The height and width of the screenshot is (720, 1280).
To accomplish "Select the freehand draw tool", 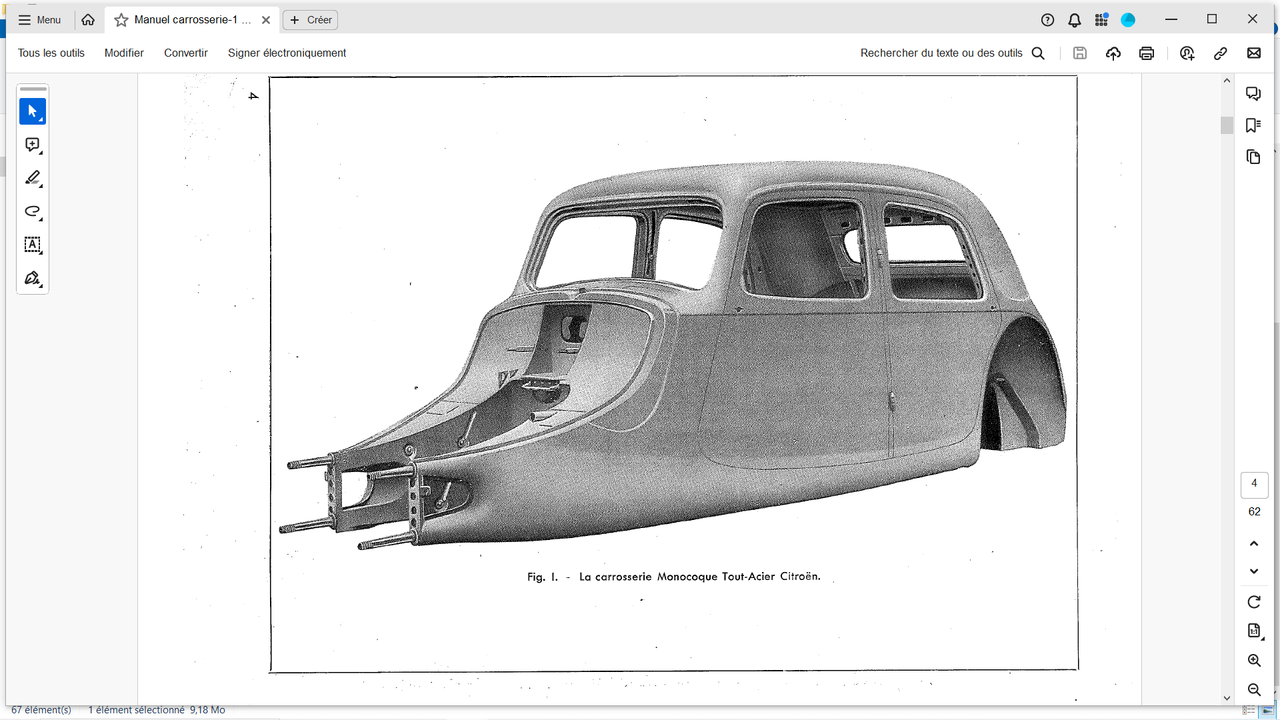I will [x=32, y=211].
